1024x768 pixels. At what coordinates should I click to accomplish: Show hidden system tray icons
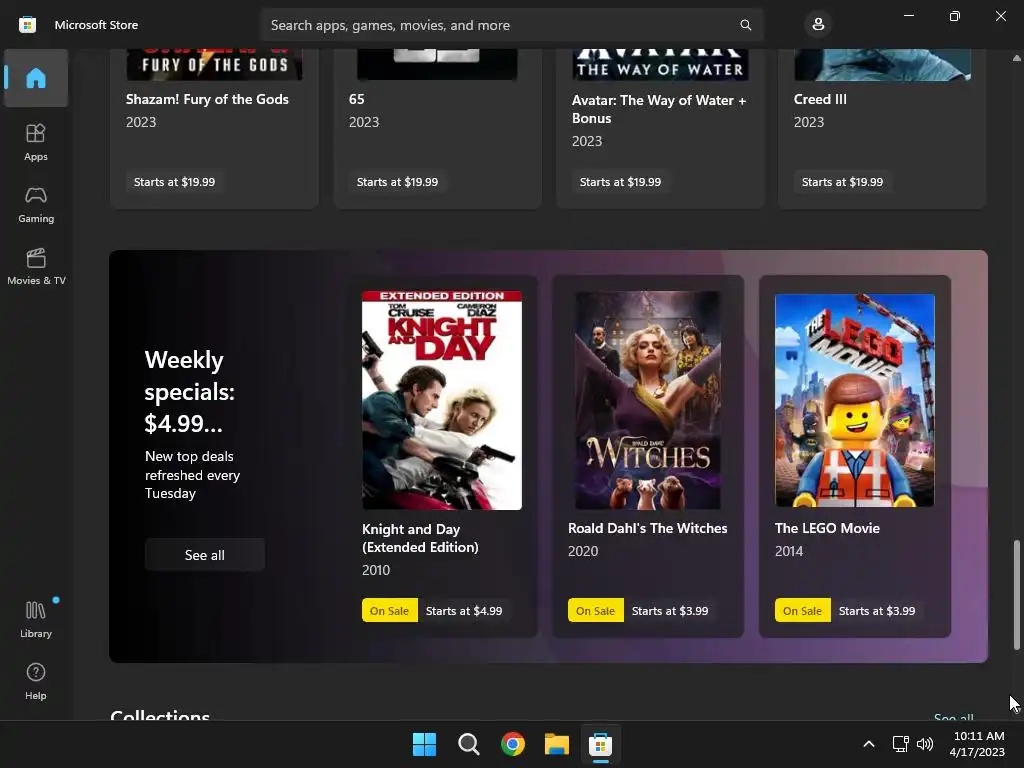coord(869,744)
